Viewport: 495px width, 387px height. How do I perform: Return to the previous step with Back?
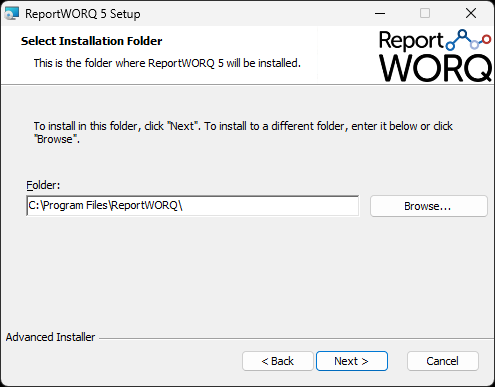pos(278,361)
